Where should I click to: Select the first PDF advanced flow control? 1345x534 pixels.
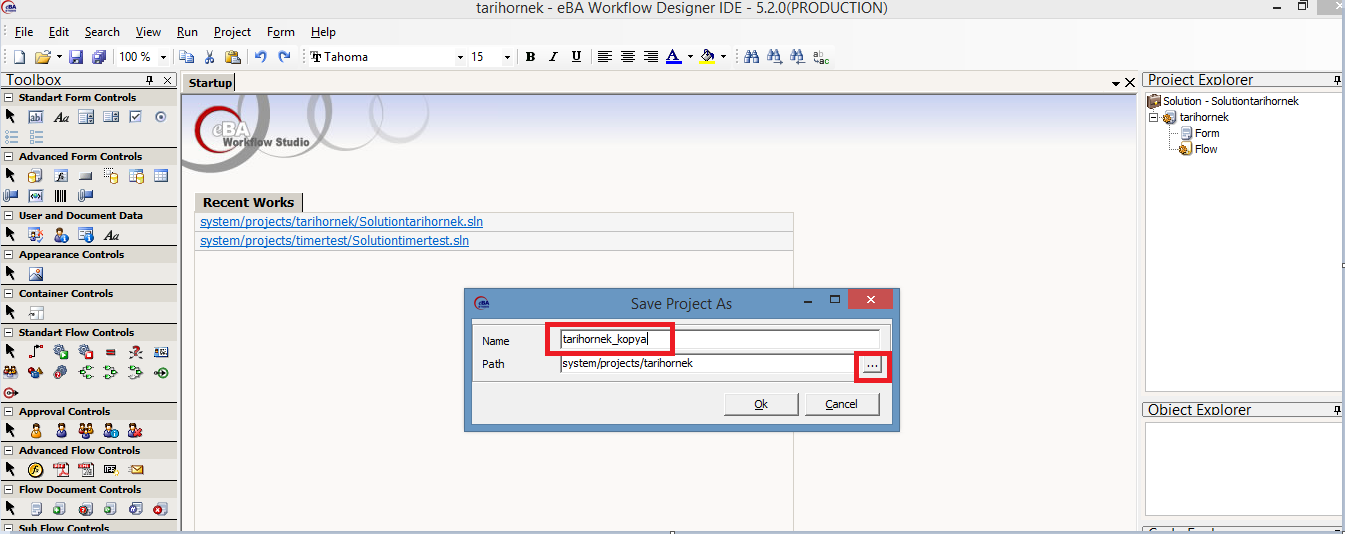click(x=61, y=469)
